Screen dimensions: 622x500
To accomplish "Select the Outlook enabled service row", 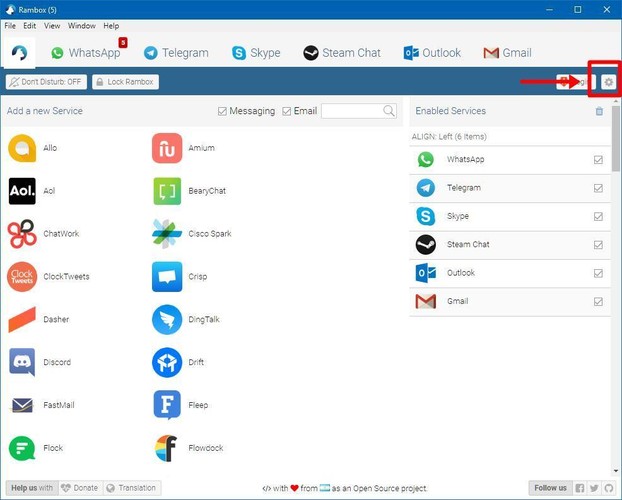I will (x=510, y=273).
